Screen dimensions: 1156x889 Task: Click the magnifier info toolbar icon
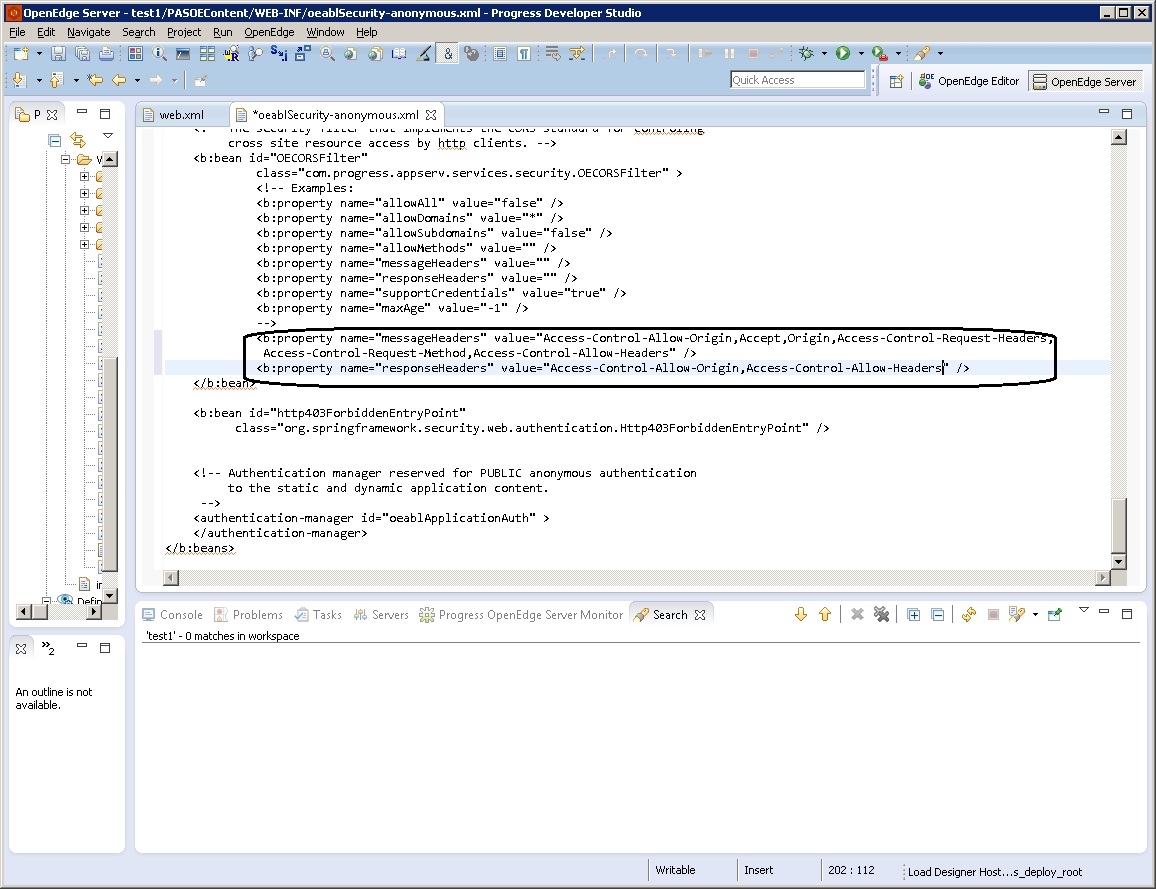point(159,53)
